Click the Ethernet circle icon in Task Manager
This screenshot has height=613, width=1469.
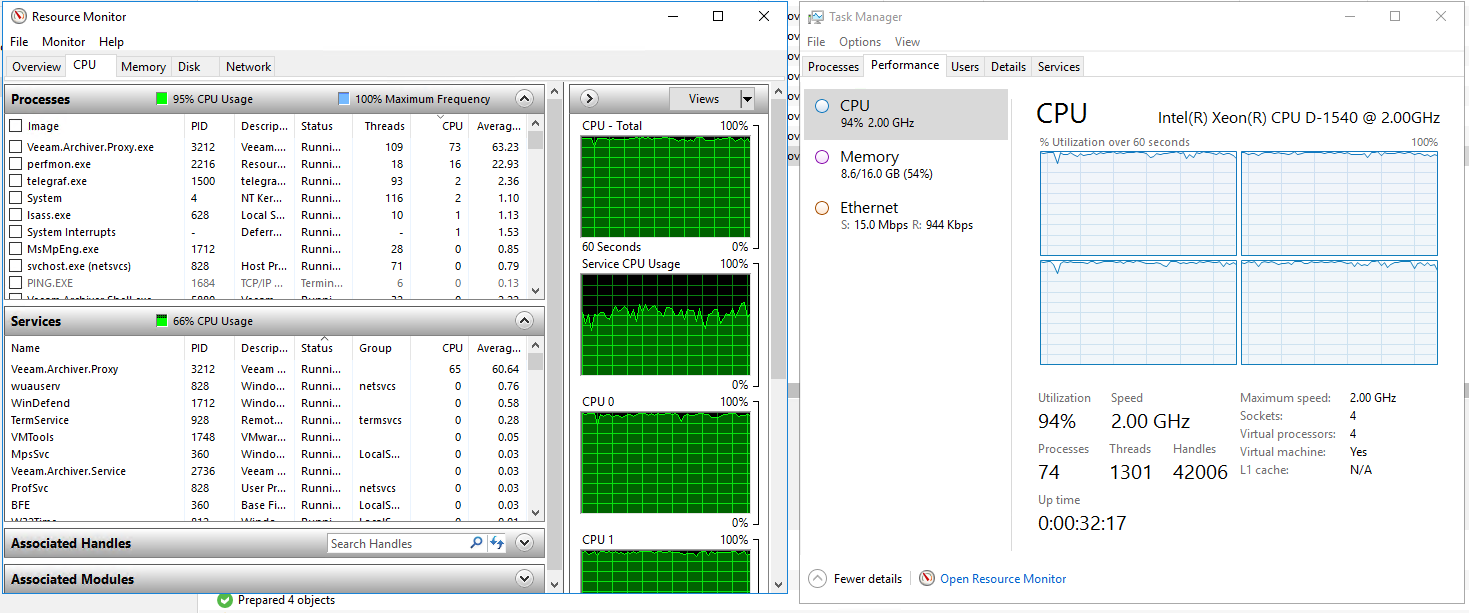[822, 208]
